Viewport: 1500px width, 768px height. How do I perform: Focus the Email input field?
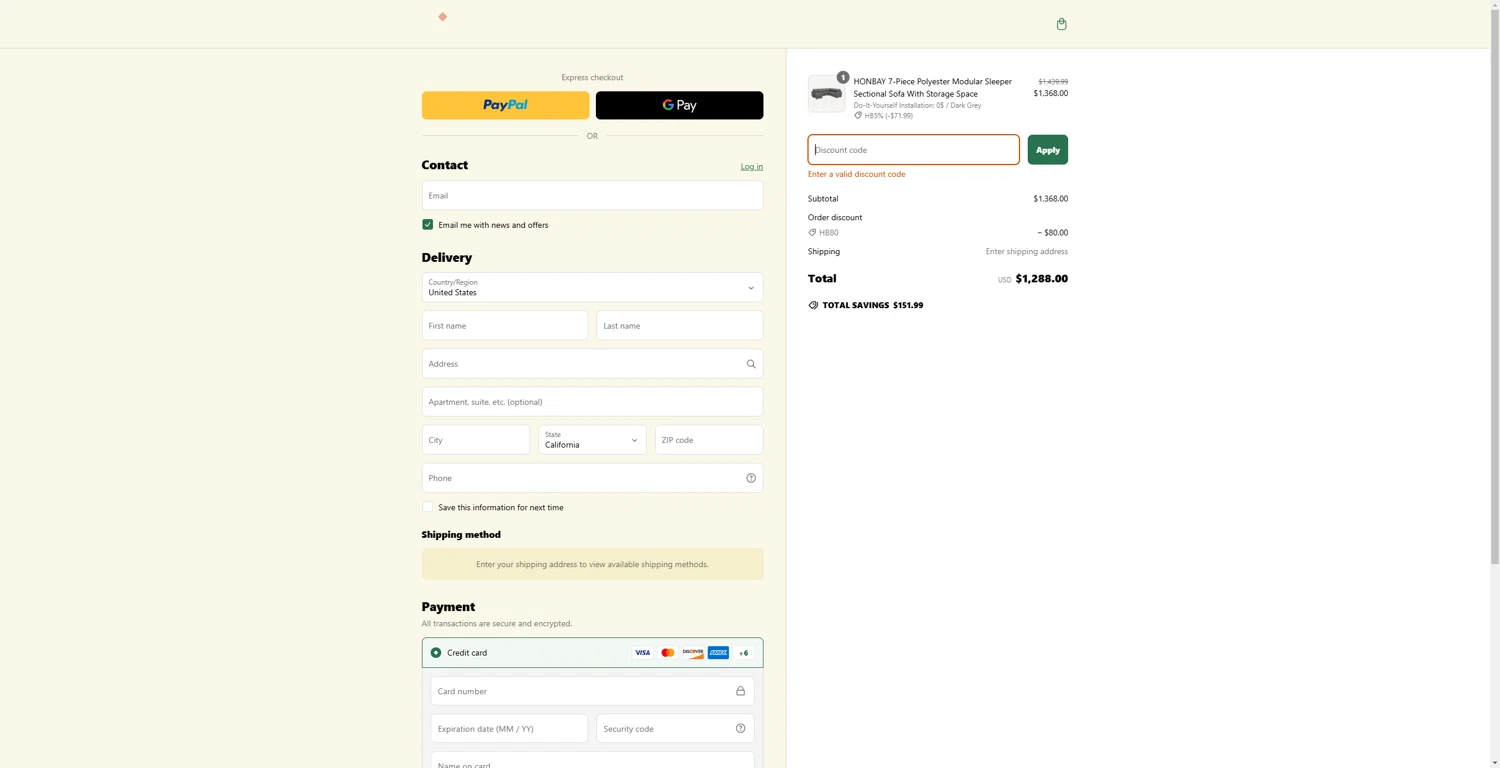(592, 195)
